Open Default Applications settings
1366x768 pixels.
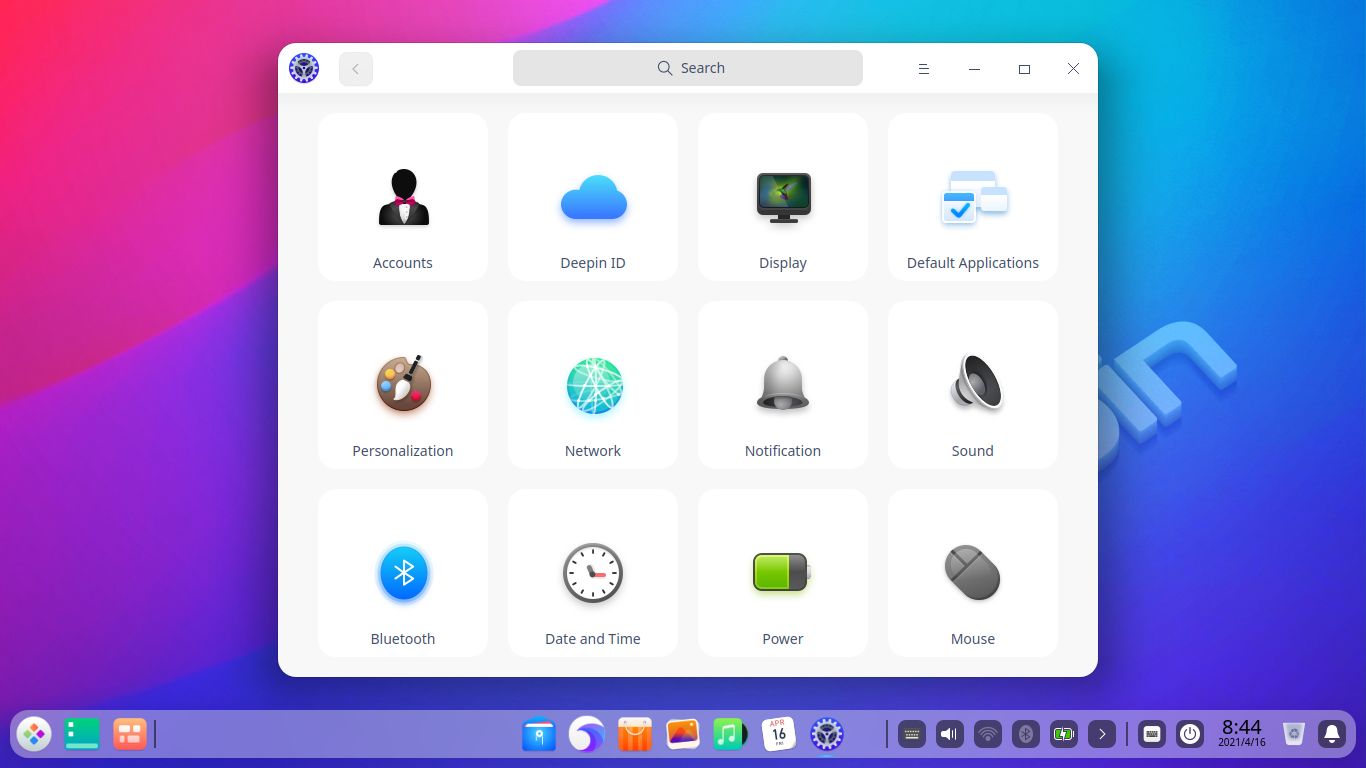[x=973, y=197]
